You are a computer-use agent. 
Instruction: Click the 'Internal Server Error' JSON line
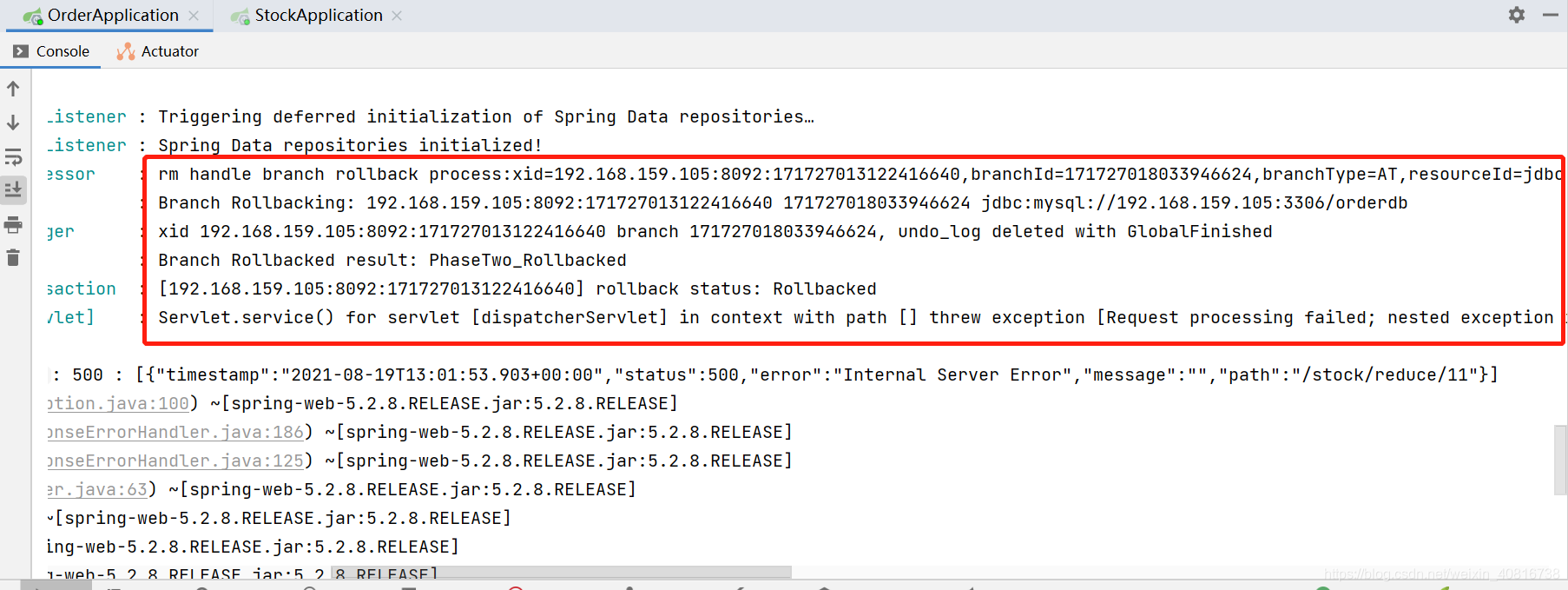pos(773,375)
